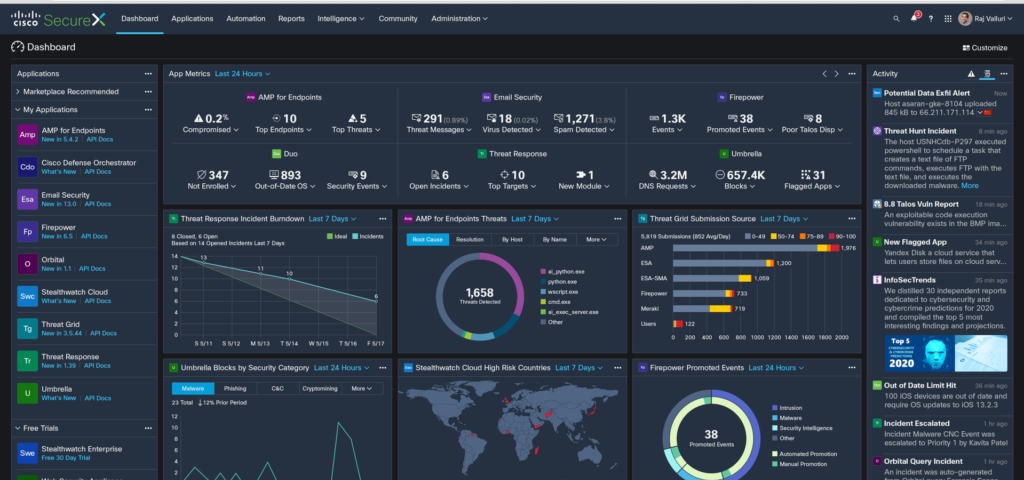
Task: Show Activity alerts triangle filter icon
Action: pos(971,74)
